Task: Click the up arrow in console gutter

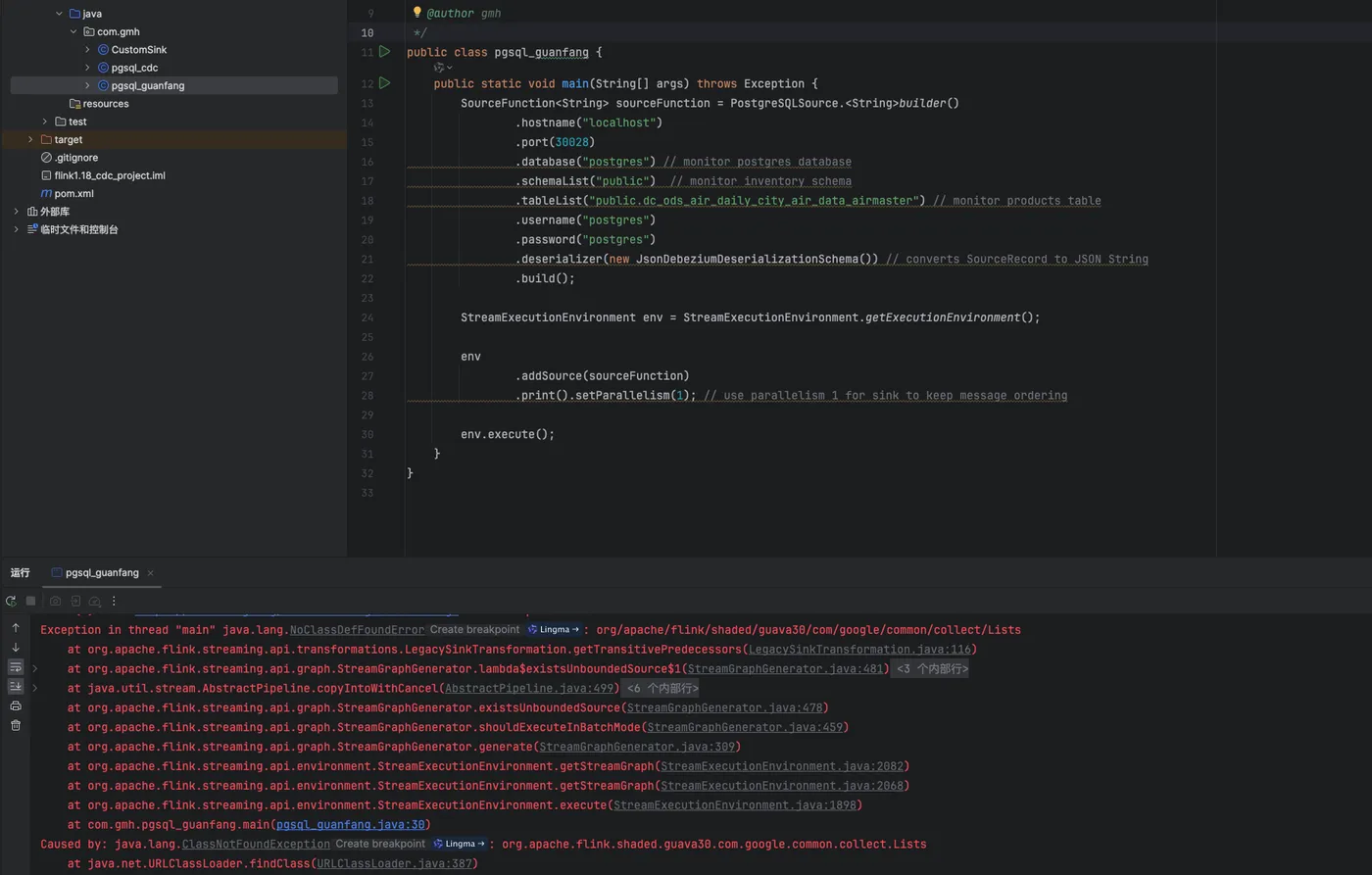Action: click(16, 628)
